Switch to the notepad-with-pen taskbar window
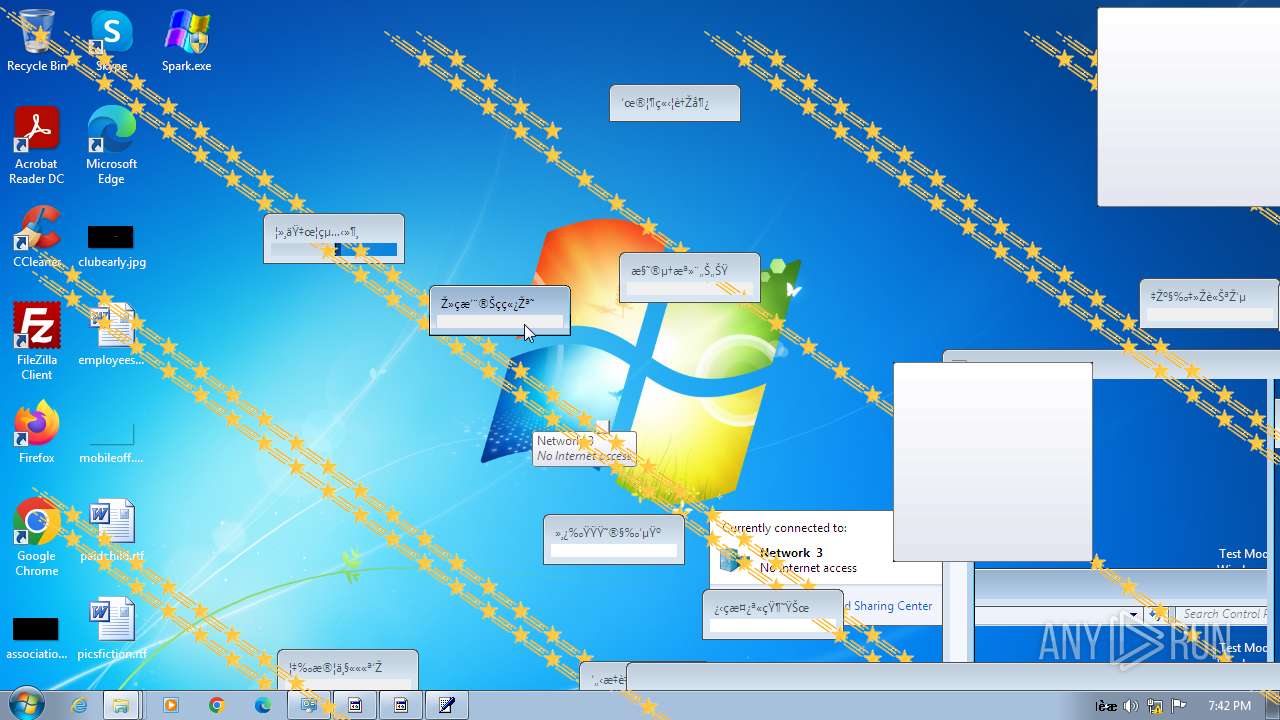Screen dimensions: 1280x720 pyautogui.click(x=447, y=705)
